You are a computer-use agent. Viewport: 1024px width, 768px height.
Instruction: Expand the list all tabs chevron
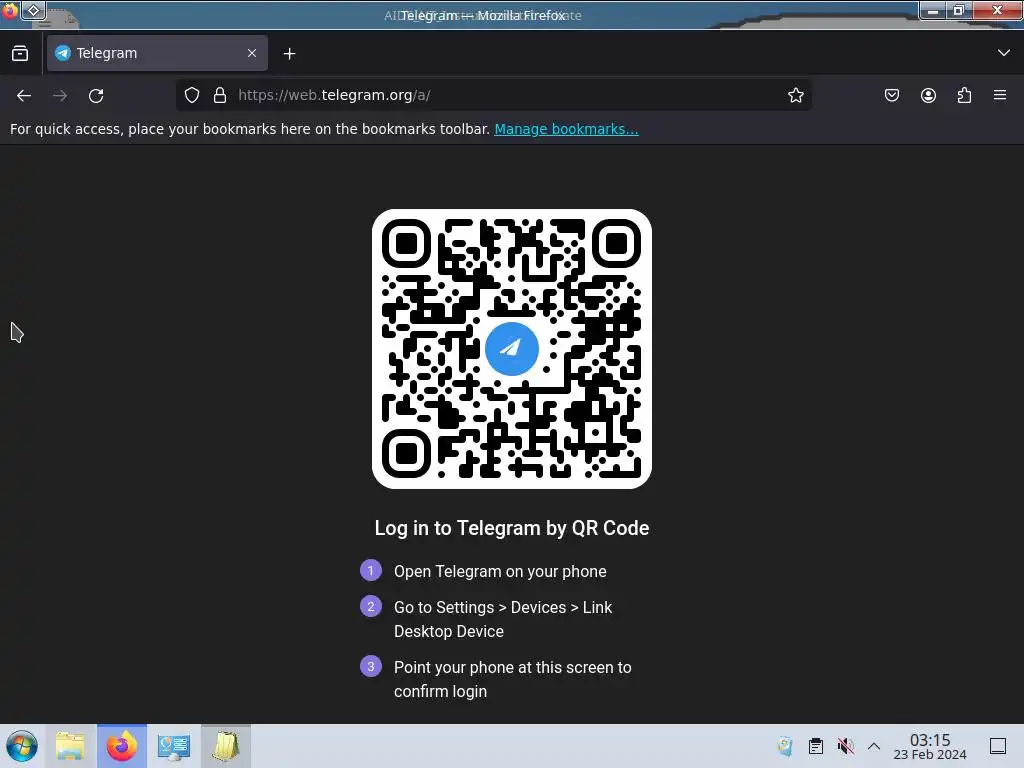[1004, 53]
